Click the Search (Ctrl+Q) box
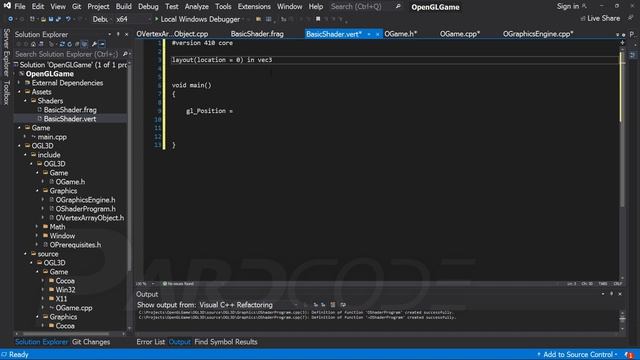 point(356,7)
